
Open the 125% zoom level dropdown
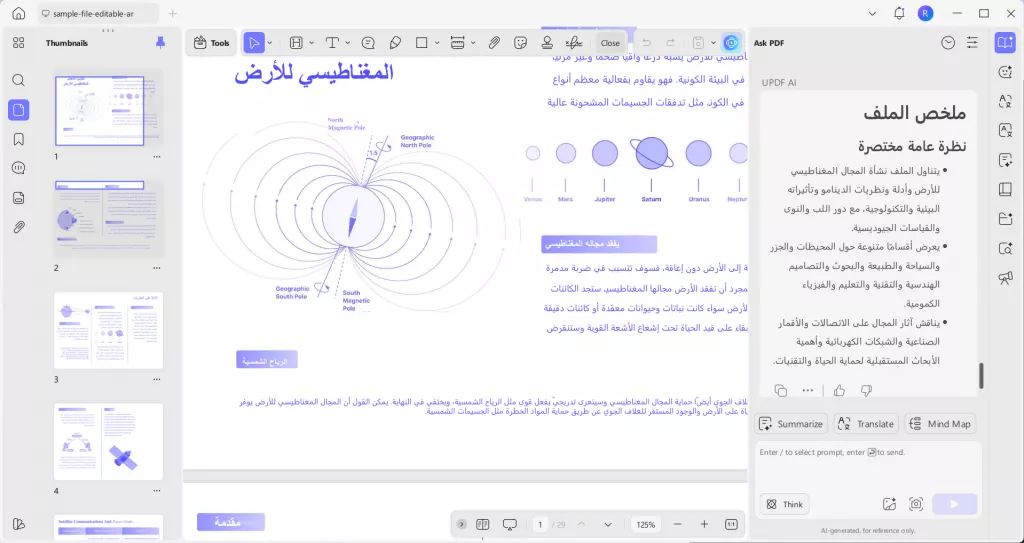click(x=646, y=525)
